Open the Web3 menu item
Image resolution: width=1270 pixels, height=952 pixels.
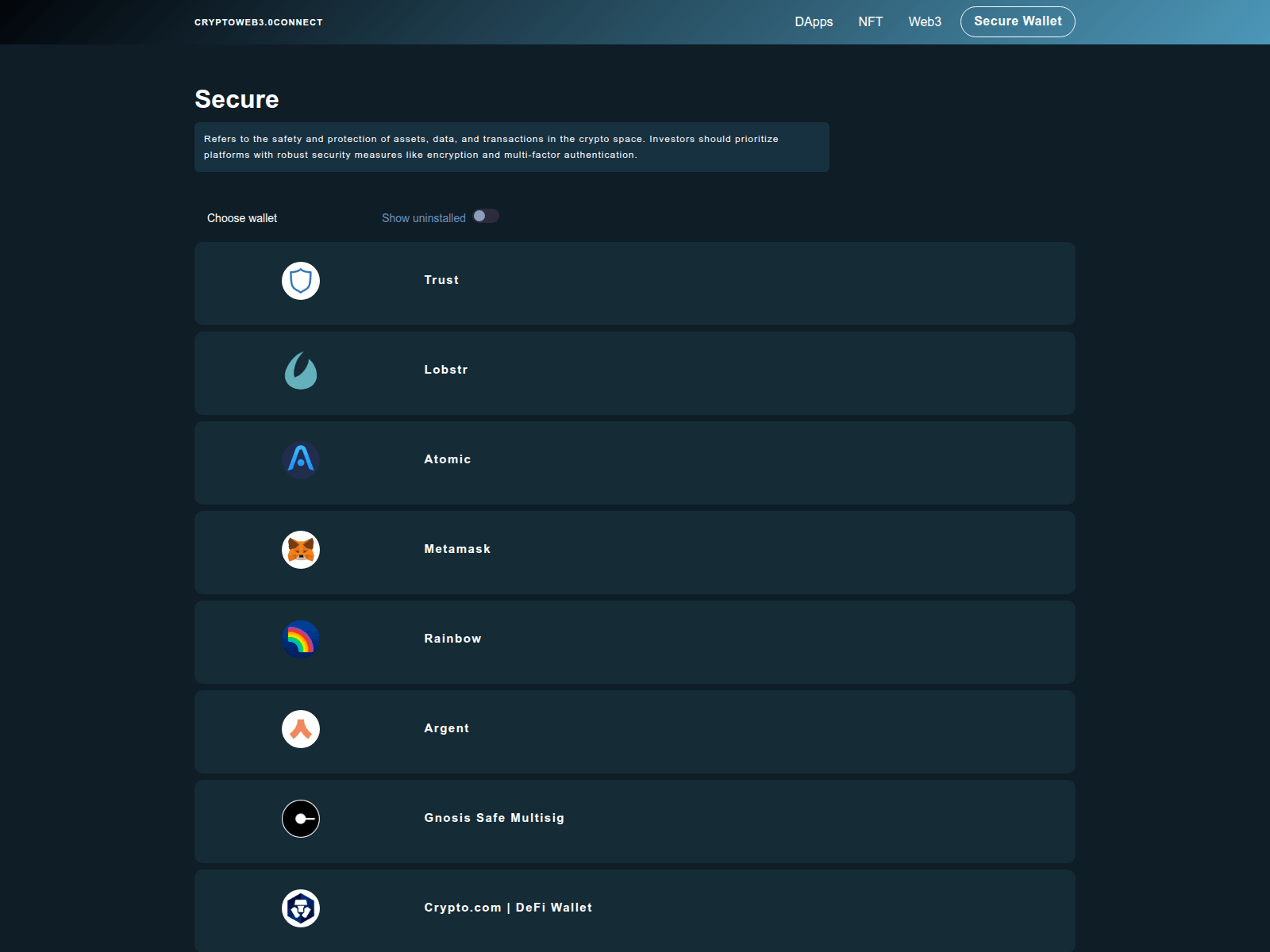pyautogui.click(x=925, y=22)
